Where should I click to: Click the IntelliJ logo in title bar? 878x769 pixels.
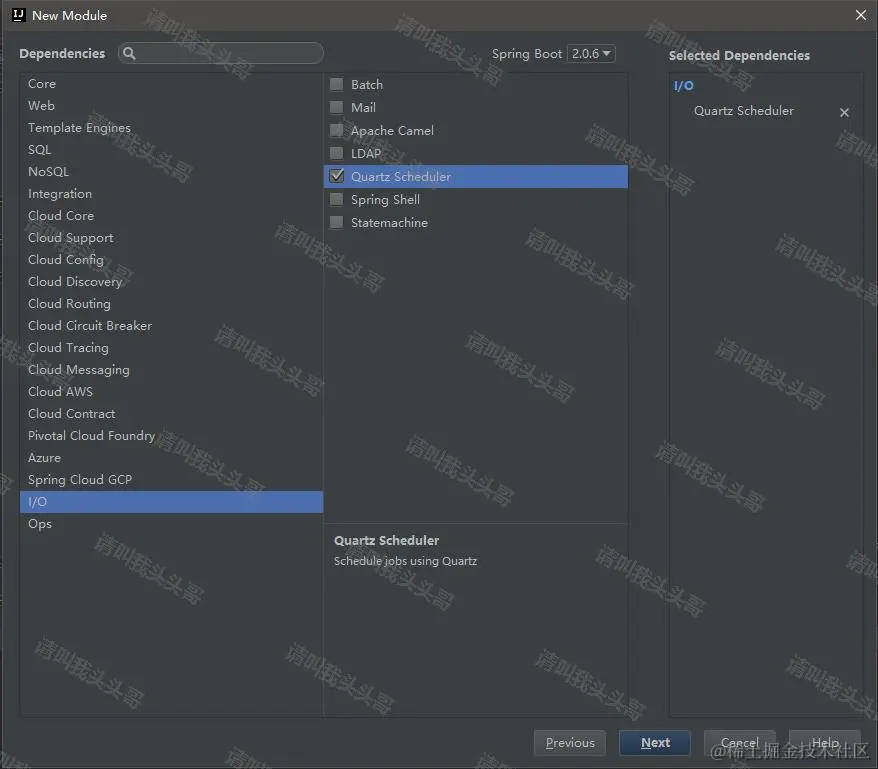[x=18, y=15]
